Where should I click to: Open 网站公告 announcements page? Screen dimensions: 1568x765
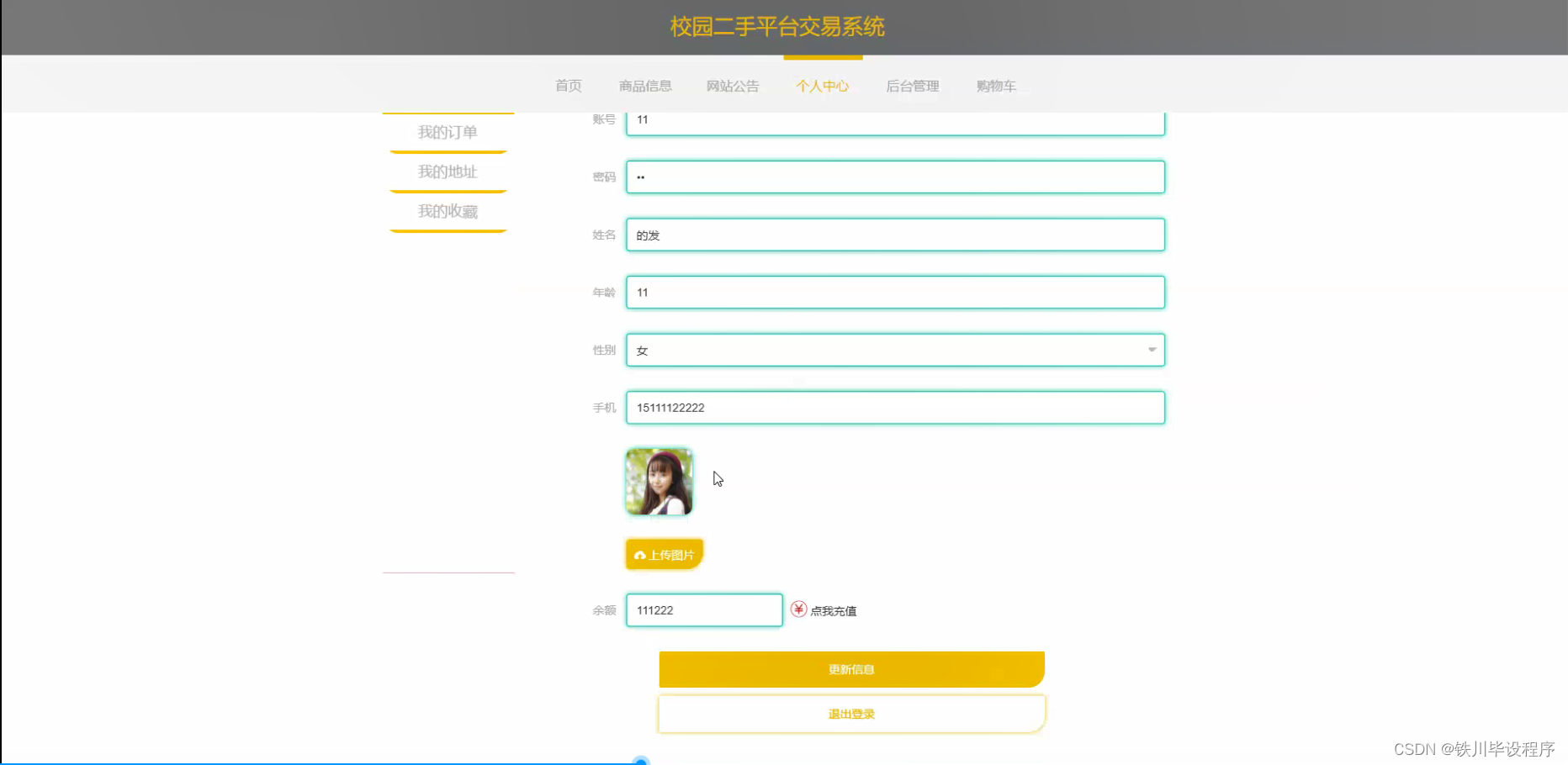point(732,86)
